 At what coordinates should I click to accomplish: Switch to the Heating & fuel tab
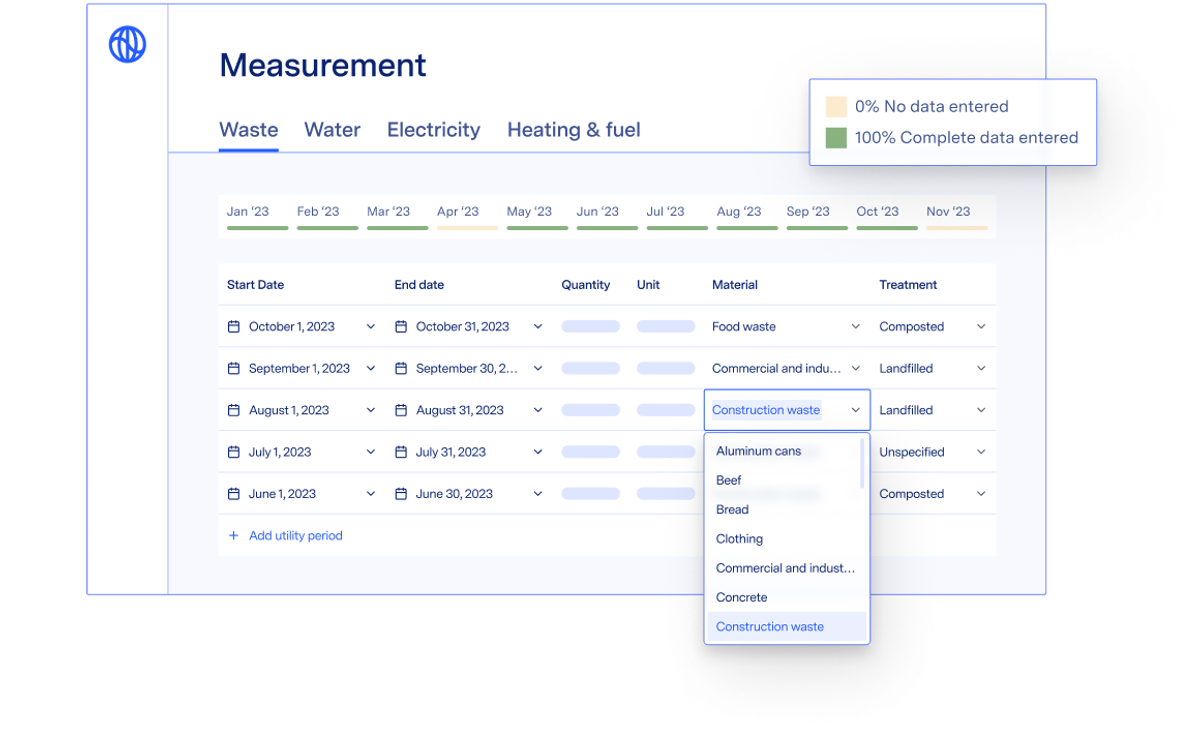(573, 129)
